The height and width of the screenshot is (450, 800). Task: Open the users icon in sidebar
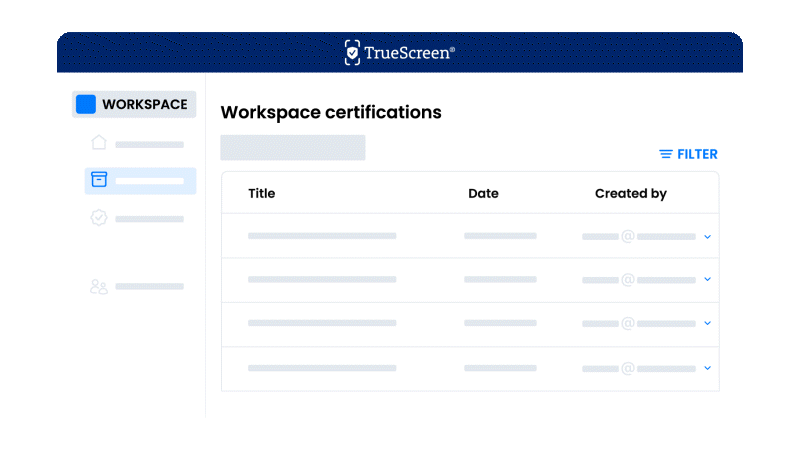[x=99, y=287]
